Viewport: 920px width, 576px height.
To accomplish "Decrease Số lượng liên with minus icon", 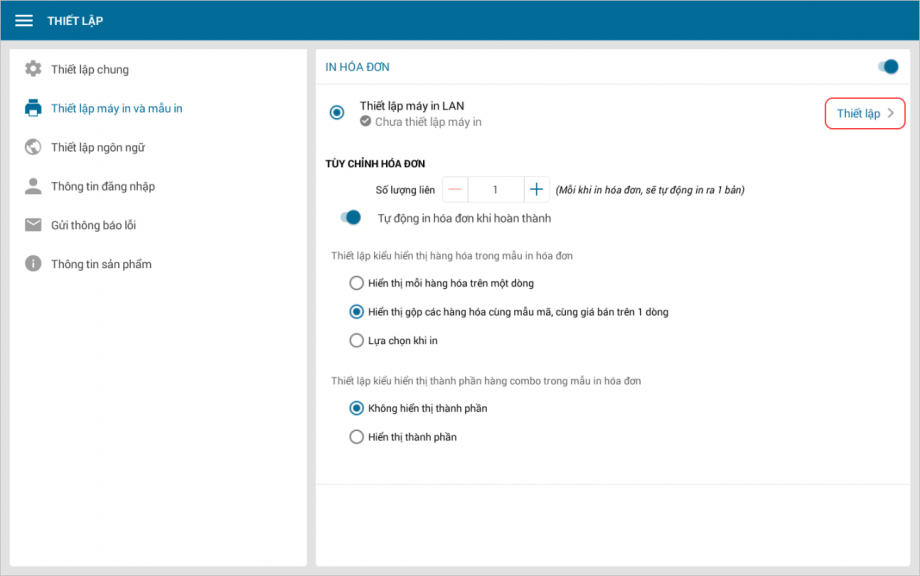I will [455, 189].
